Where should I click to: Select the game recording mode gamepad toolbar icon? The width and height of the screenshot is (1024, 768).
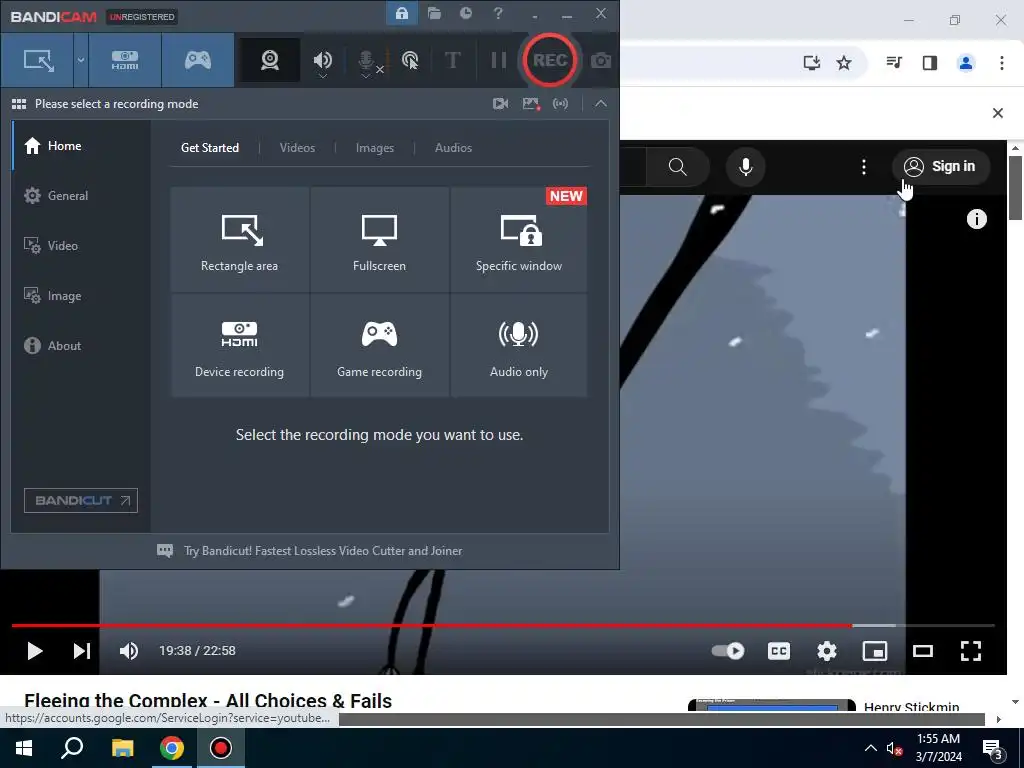198,61
